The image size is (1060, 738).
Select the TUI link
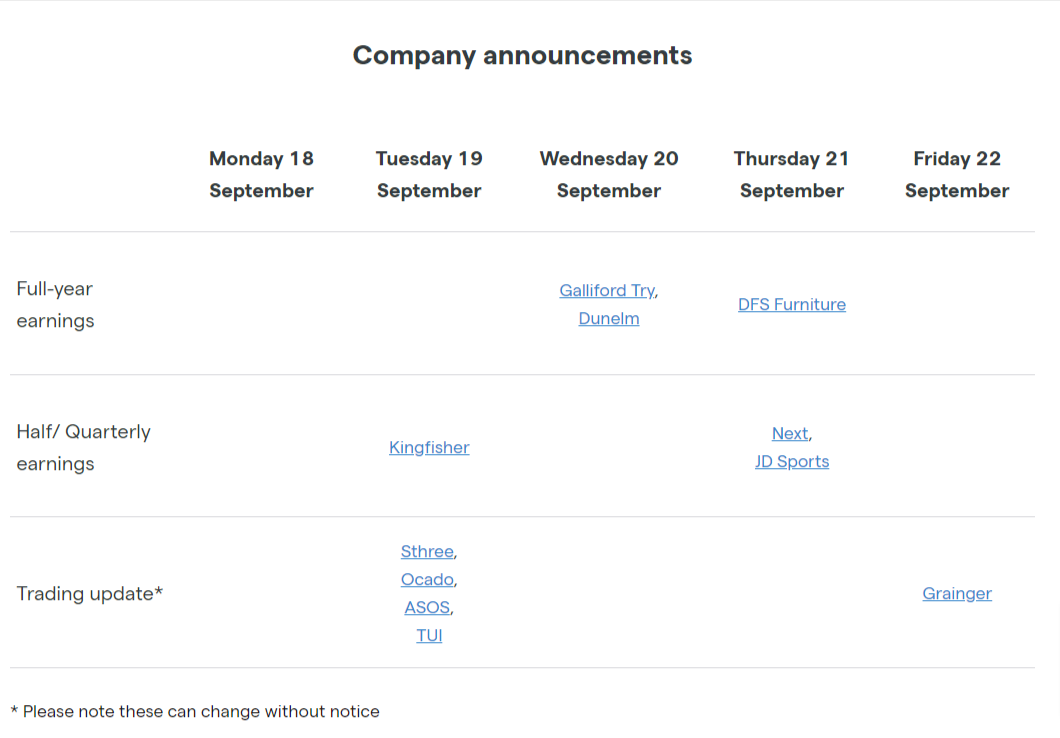click(x=429, y=636)
